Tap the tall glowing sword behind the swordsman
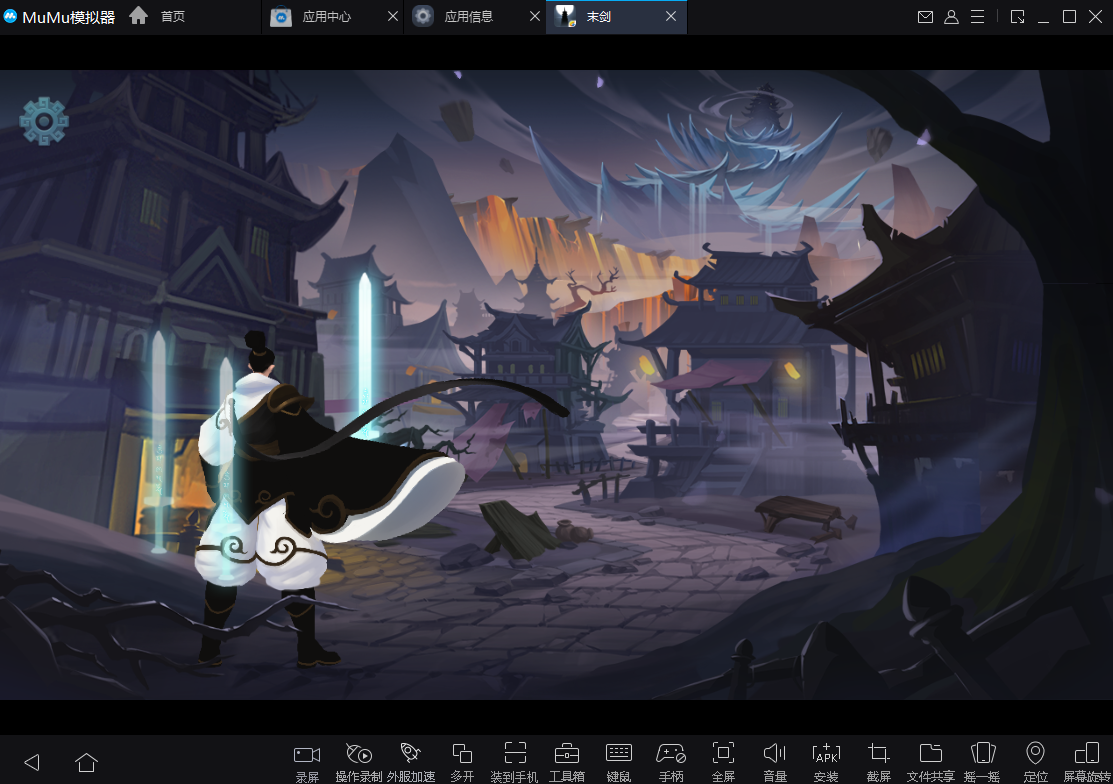This screenshot has height=784, width=1113. click(x=365, y=355)
